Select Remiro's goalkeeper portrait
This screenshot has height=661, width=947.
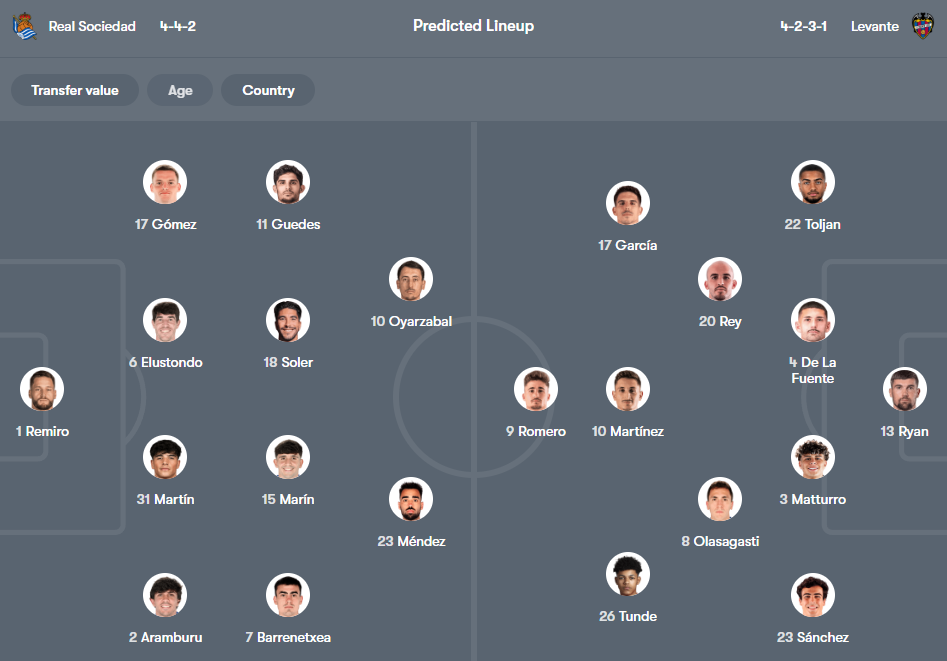(x=42, y=389)
